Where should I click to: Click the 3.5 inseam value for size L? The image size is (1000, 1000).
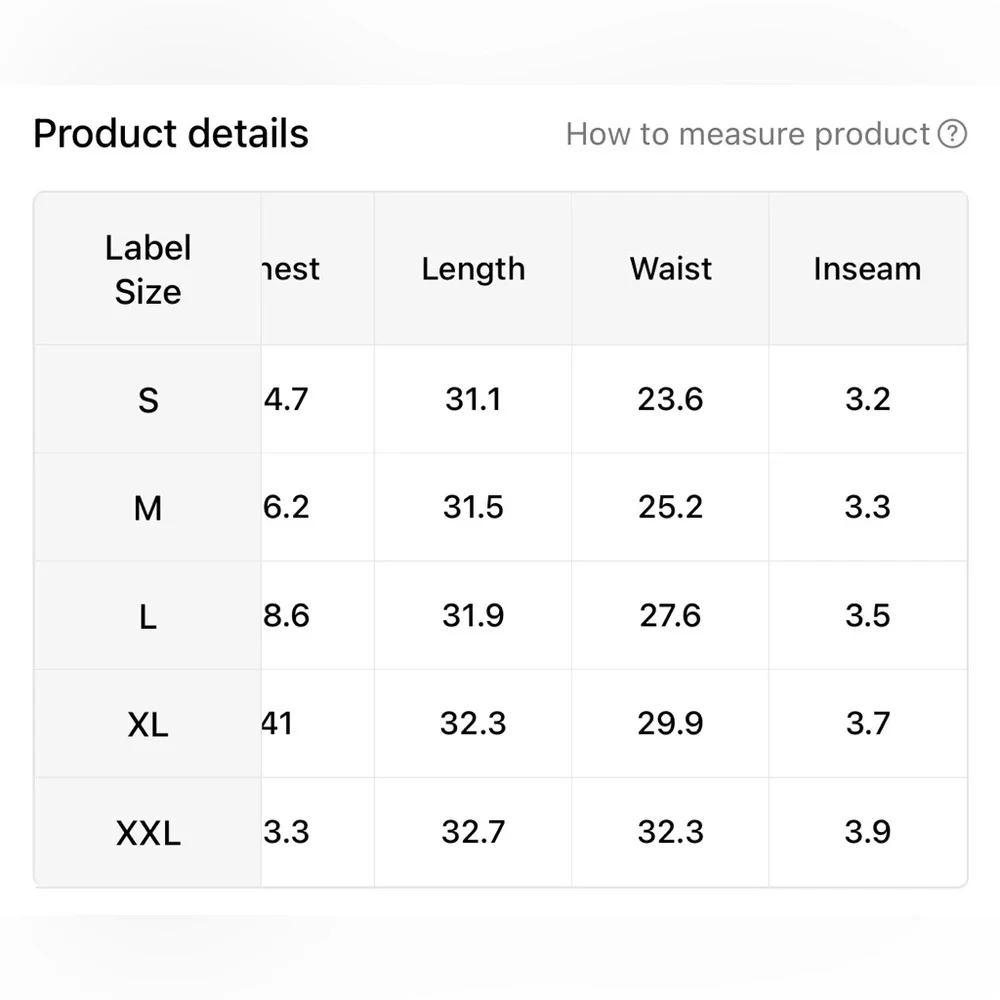867,616
